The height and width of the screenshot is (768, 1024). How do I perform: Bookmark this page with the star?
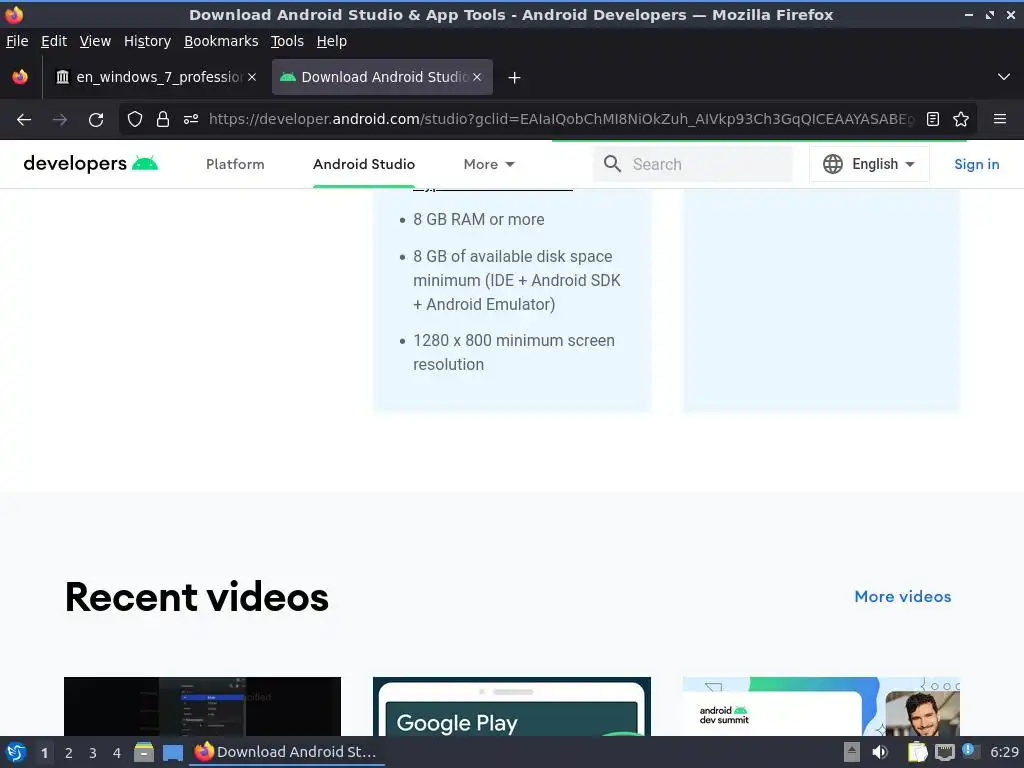[x=961, y=119]
